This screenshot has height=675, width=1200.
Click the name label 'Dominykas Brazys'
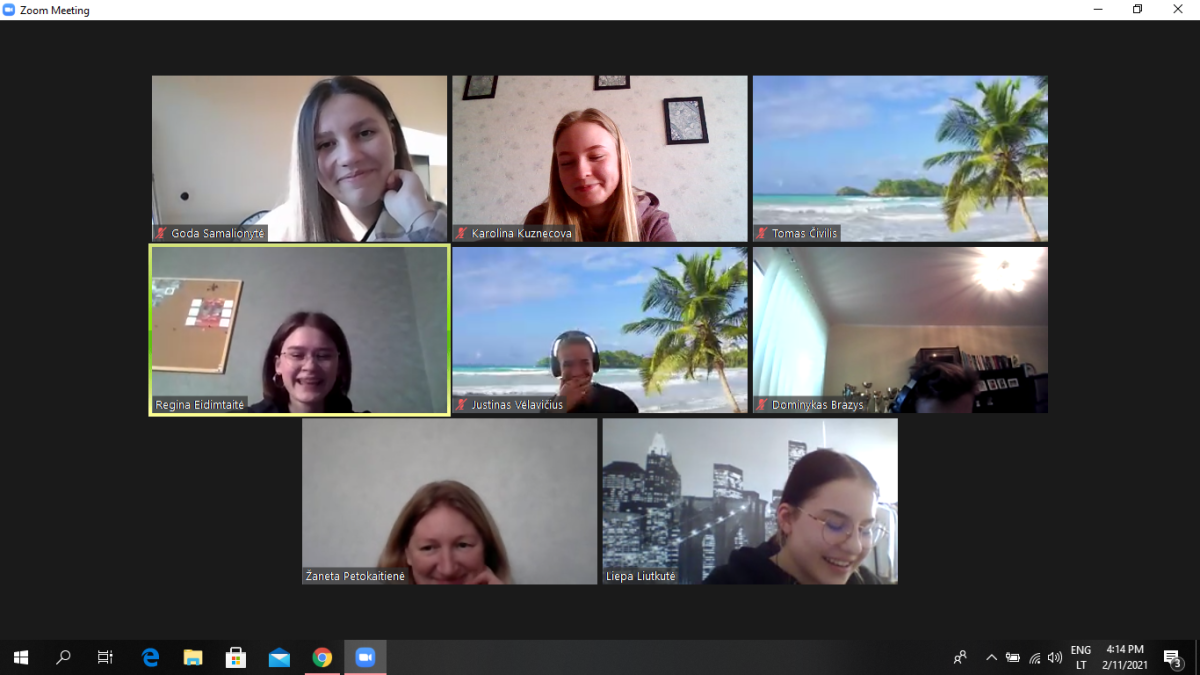click(x=818, y=405)
